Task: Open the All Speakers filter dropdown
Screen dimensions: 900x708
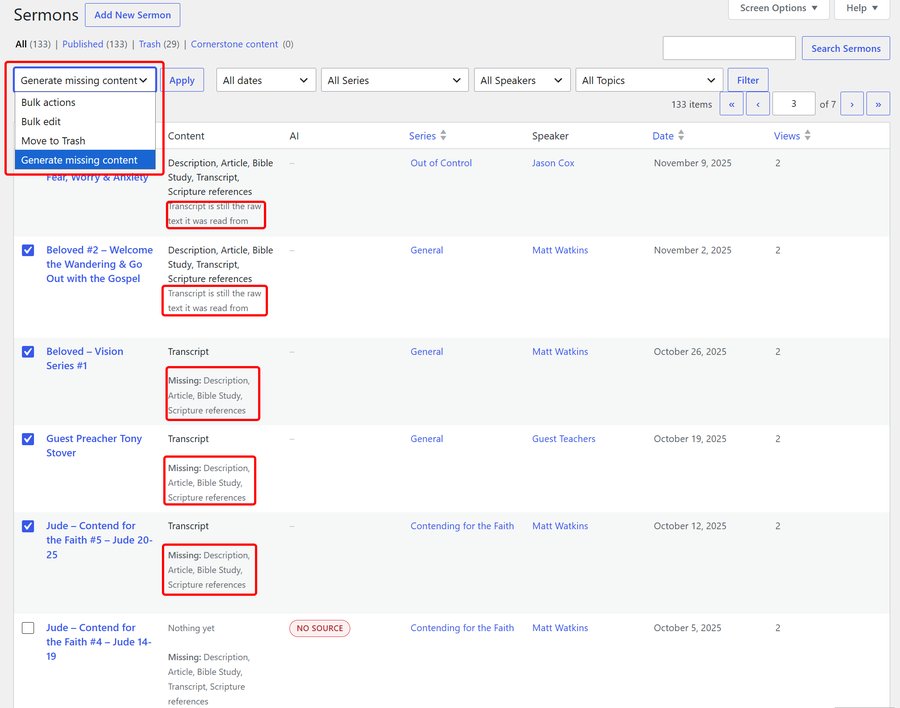Action: [522, 80]
